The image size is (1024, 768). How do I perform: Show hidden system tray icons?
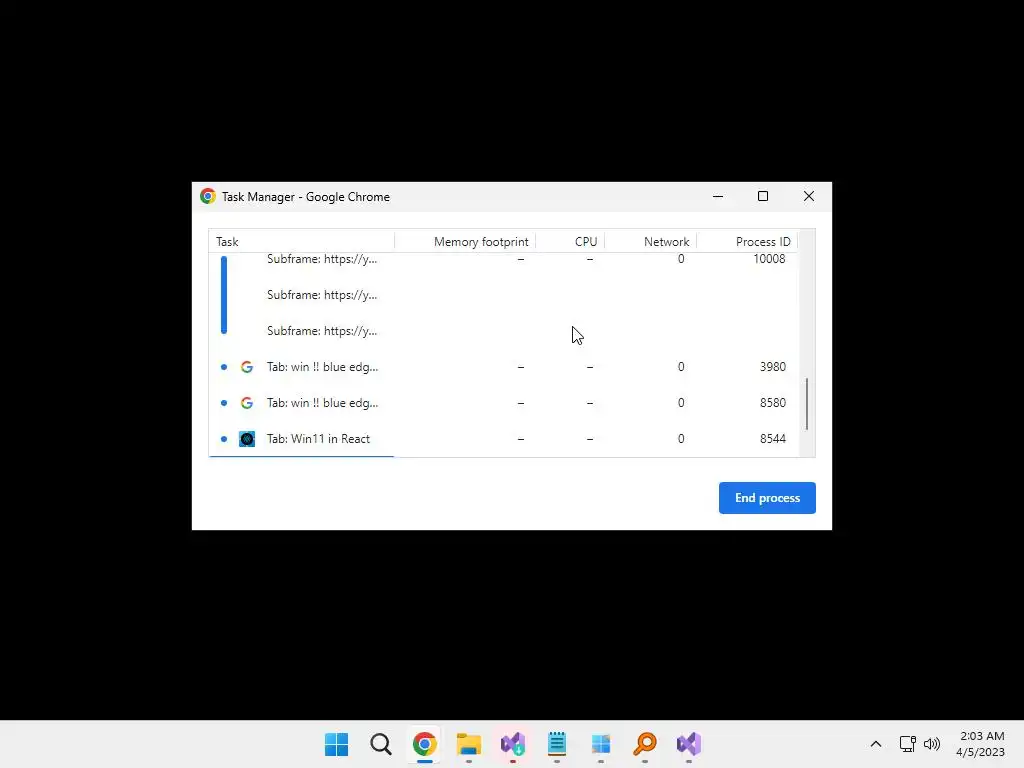876,744
